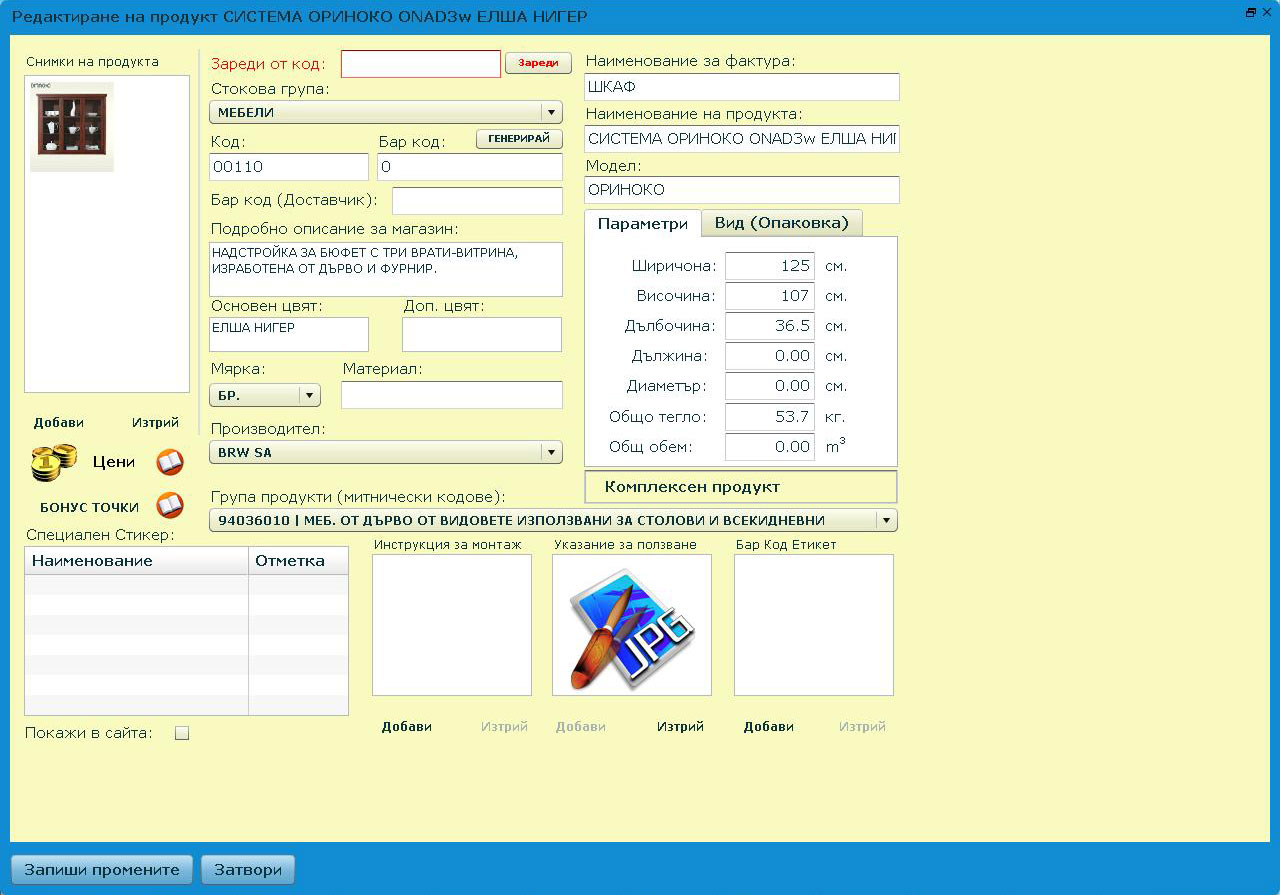Click the Дължина field
This screenshot has height=895, width=1280.
[770, 356]
